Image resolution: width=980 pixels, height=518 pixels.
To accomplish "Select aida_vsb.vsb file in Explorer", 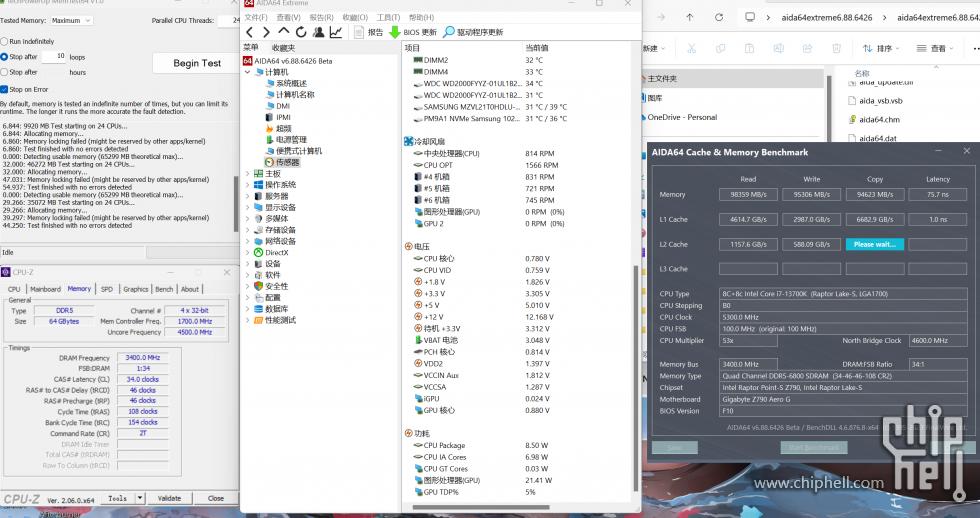I will 880,101.
